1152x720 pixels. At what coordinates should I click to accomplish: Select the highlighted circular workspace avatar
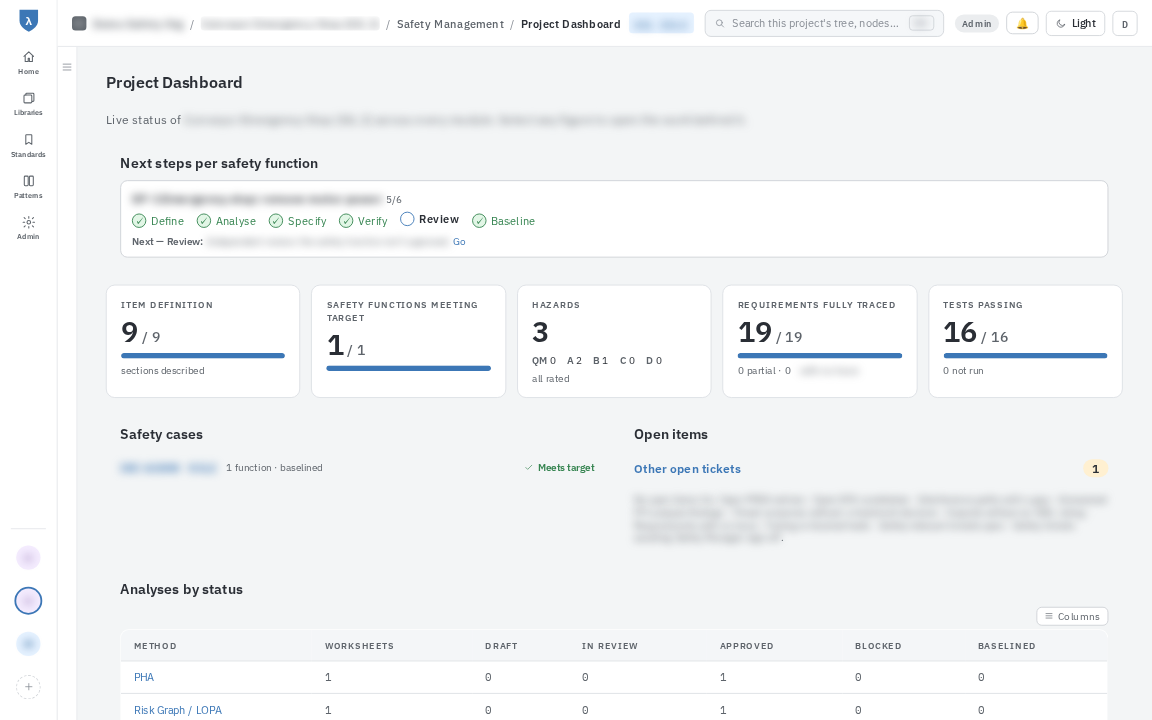[28, 601]
